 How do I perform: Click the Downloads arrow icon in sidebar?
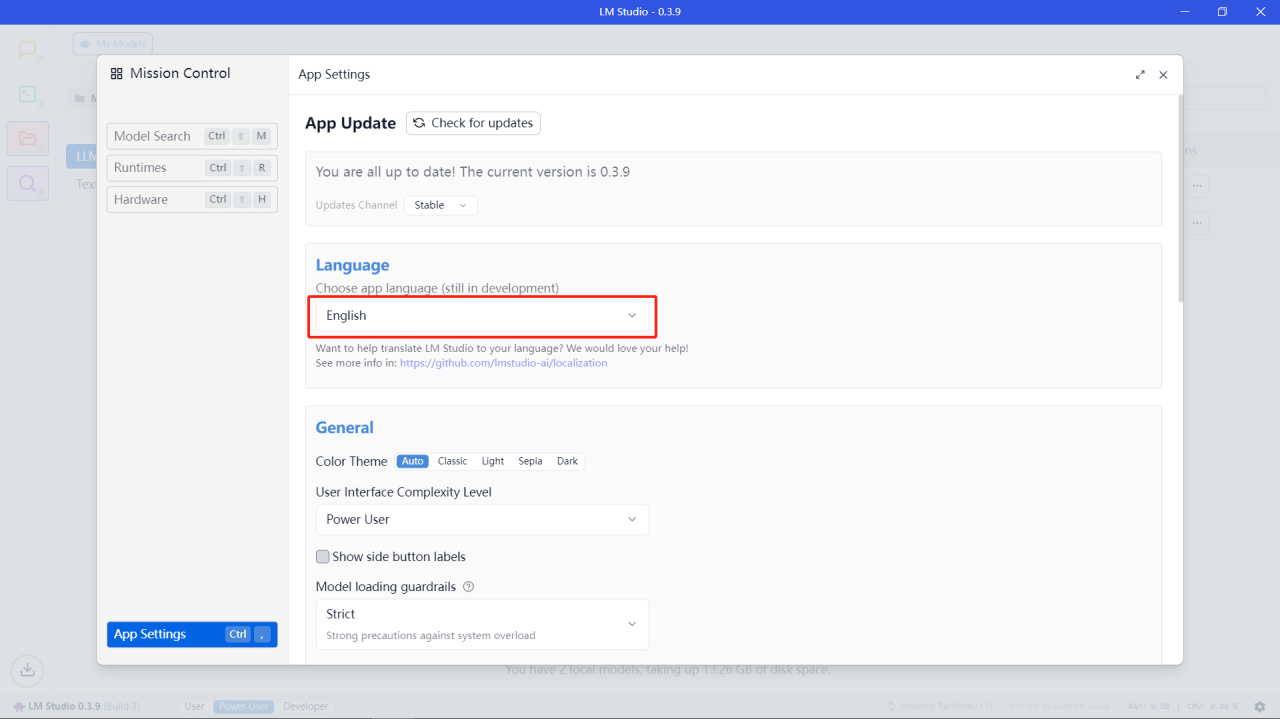(28, 669)
